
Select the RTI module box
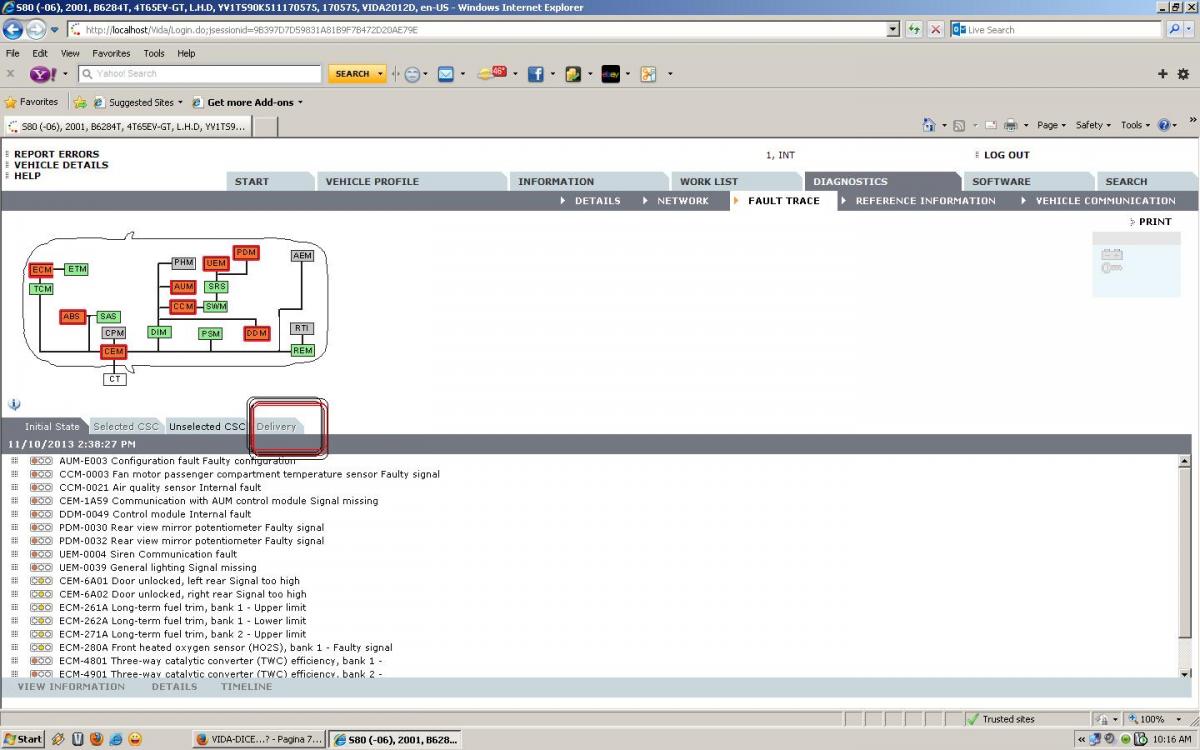click(302, 328)
